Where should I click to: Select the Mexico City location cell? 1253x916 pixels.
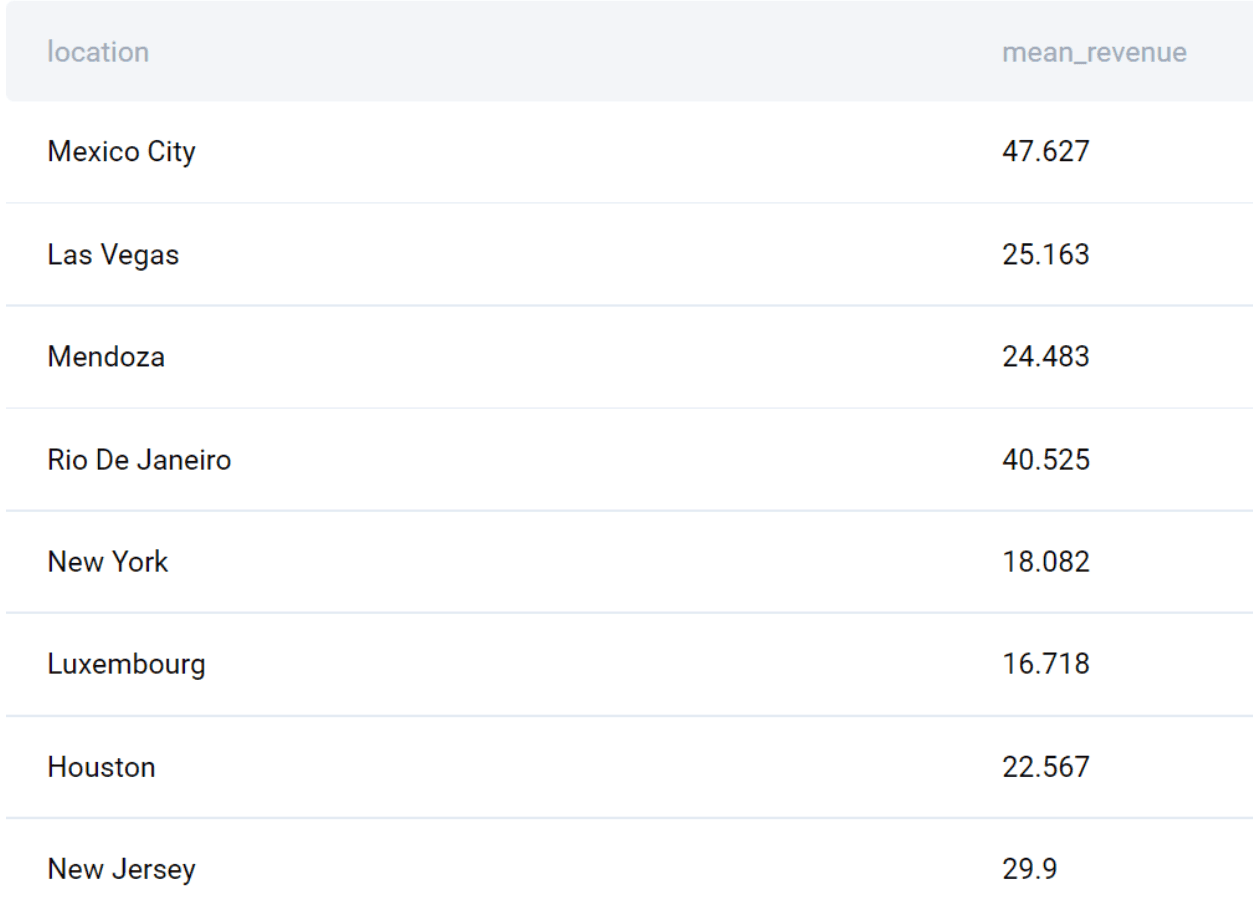coord(121,153)
